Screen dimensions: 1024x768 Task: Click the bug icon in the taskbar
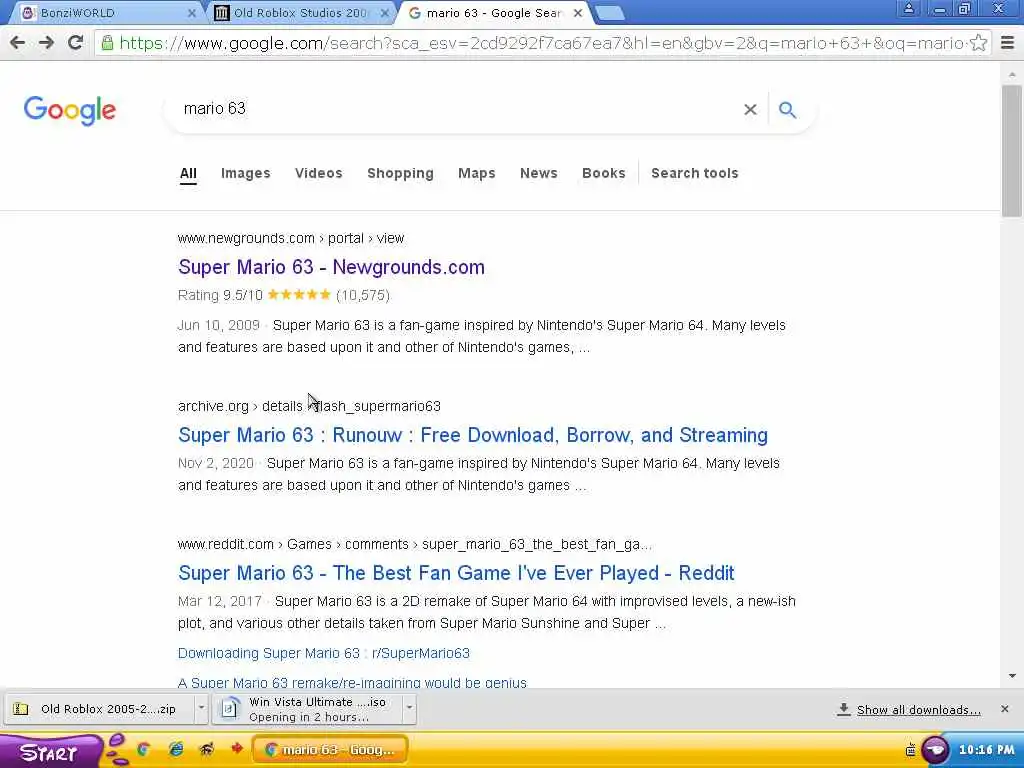[x=207, y=749]
